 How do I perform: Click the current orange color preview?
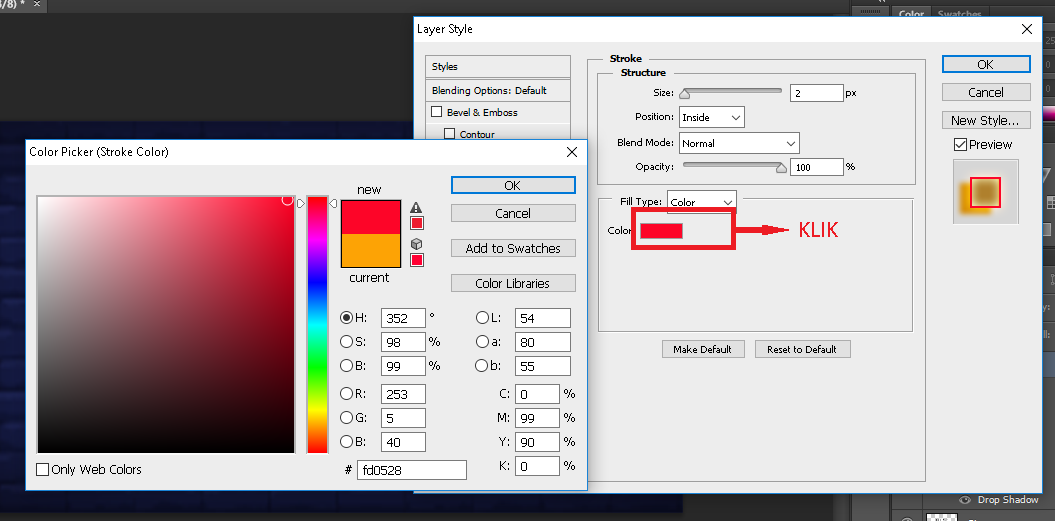[x=371, y=250]
